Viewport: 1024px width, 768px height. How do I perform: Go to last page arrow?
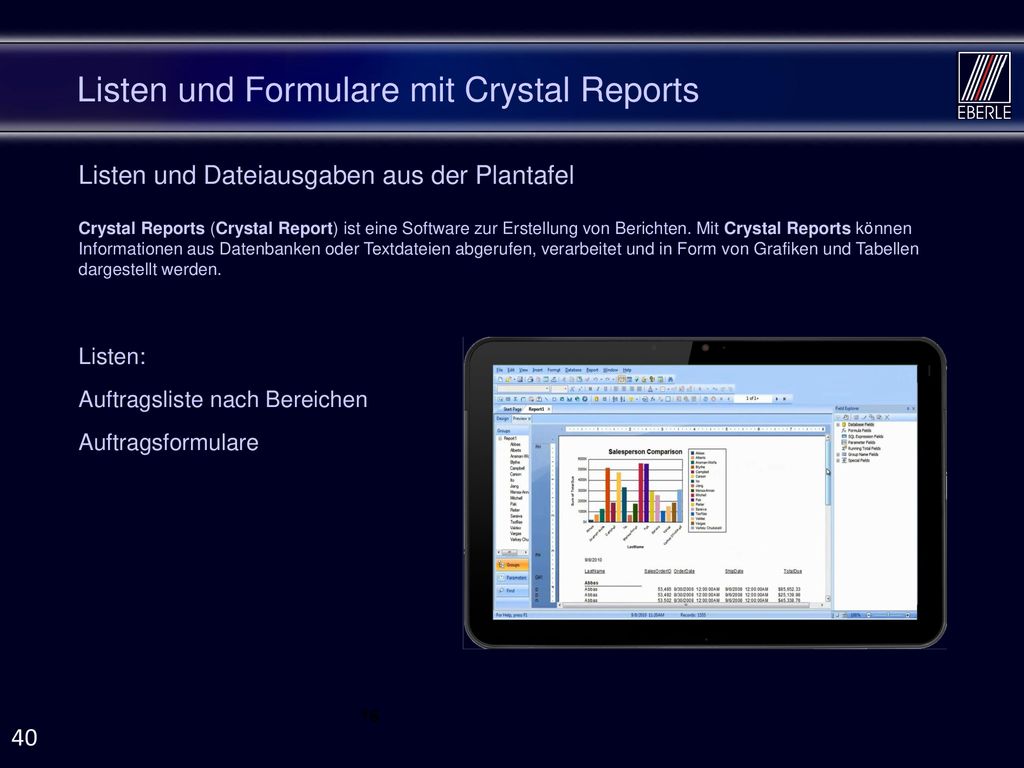(784, 398)
